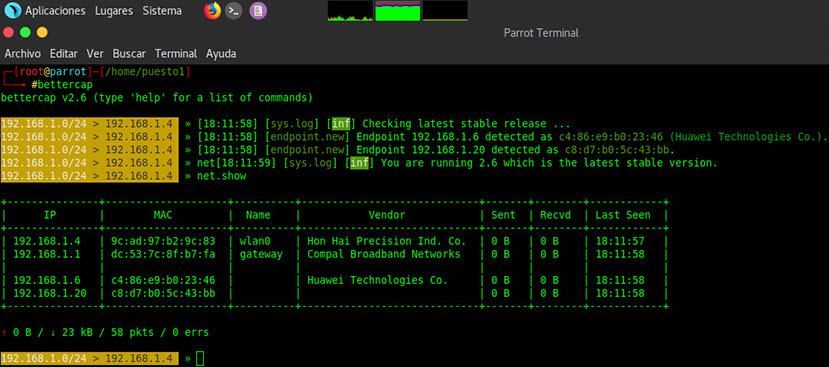Launch the terminal from top panel icon
The image size is (829, 367).
pyautogui.click(x=234, y=11)
